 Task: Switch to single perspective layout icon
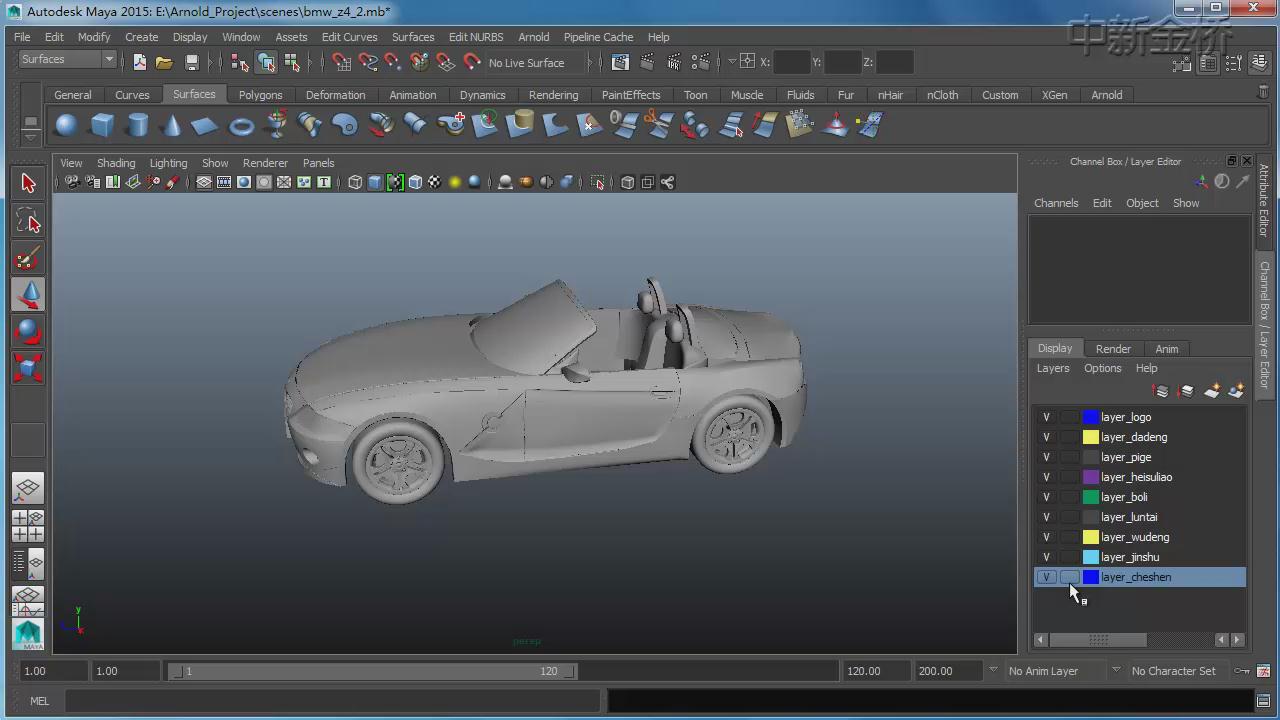28,489
